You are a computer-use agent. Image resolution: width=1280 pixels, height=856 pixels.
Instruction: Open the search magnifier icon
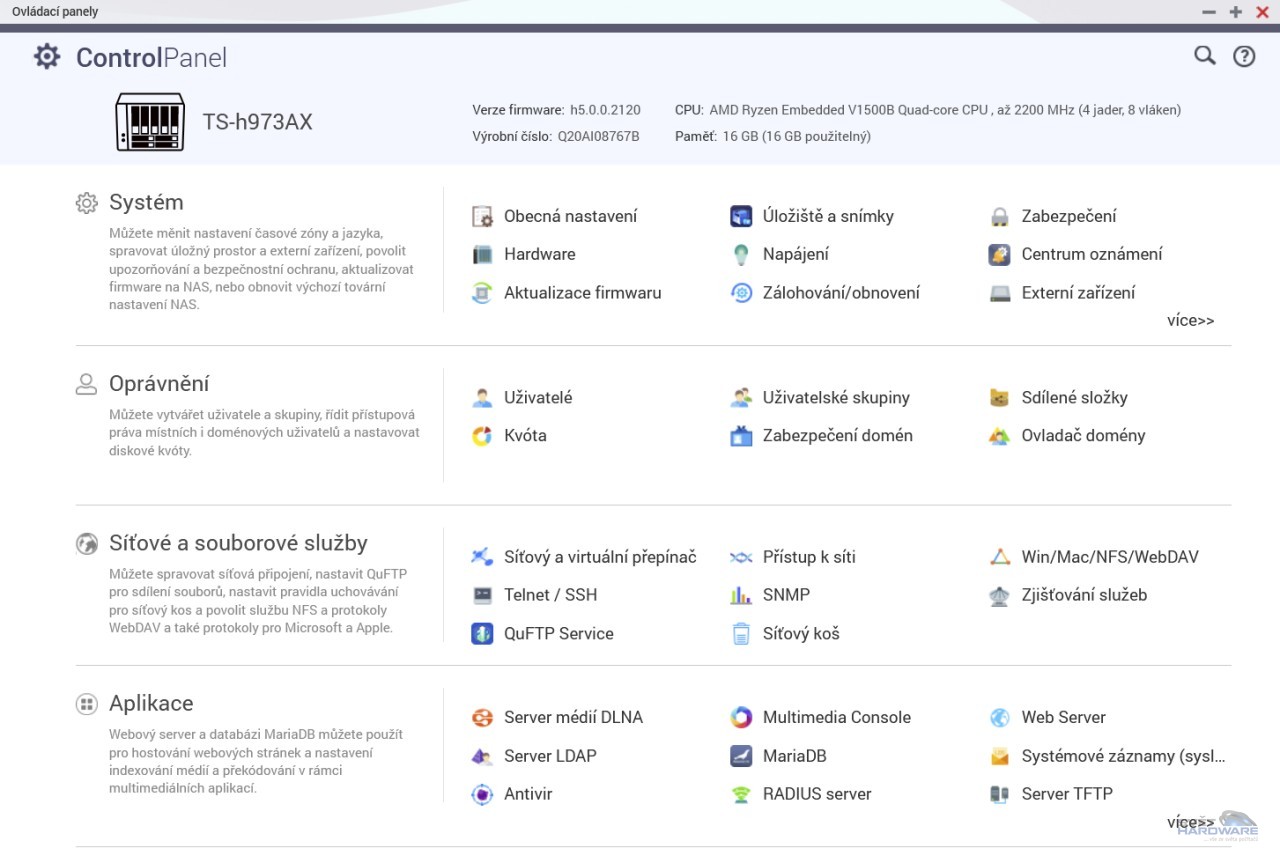pyautogui.click(x=1204, y=56)
